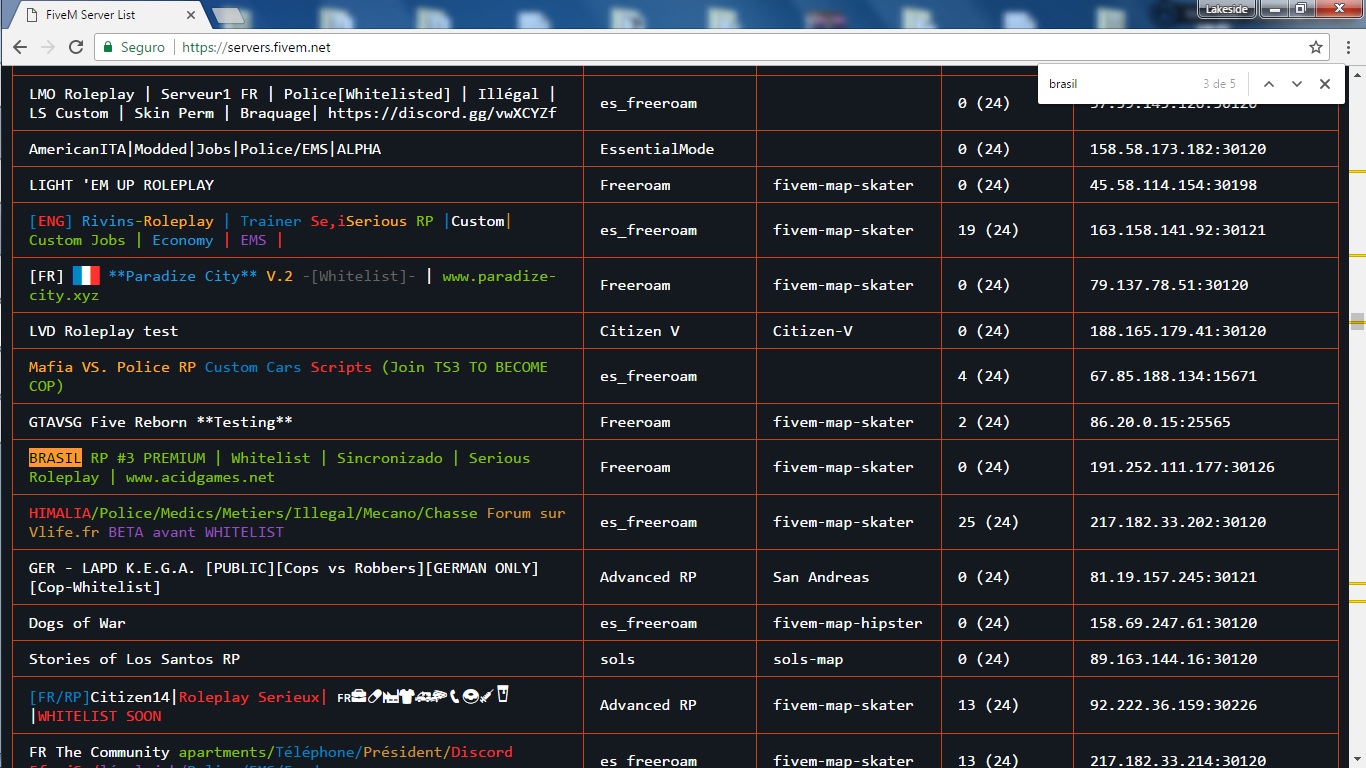Click the page vertical scrollbar thumb
The image size is (1366, 768).
pyautogui.click(x=1357, y=321)
